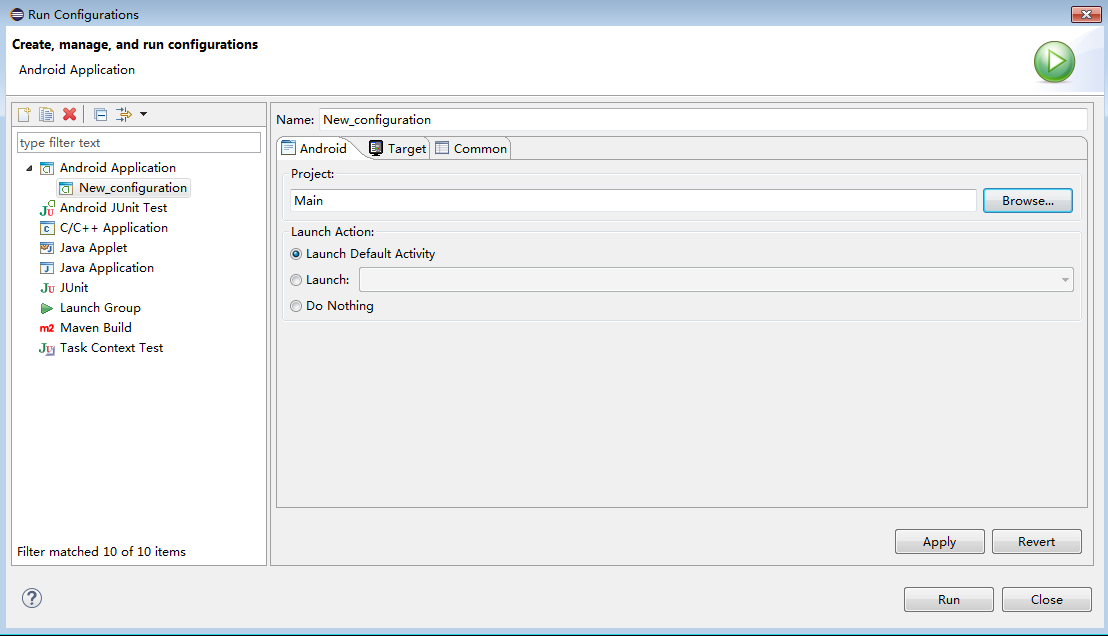Switch to the Common tab
Screen dimensions: 1108x636
pos(471,148)
